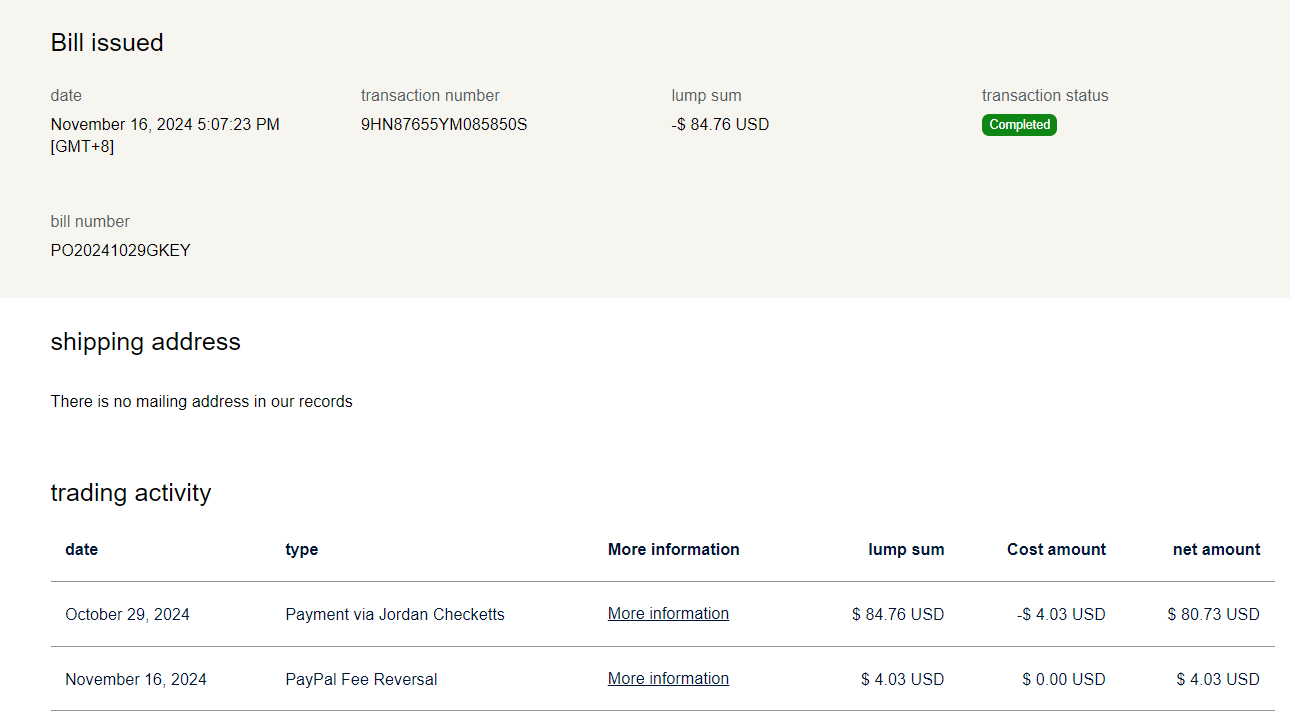Click the Cost amount column header
This screenshot has width=1290, height=711.
coord(1056,549)
